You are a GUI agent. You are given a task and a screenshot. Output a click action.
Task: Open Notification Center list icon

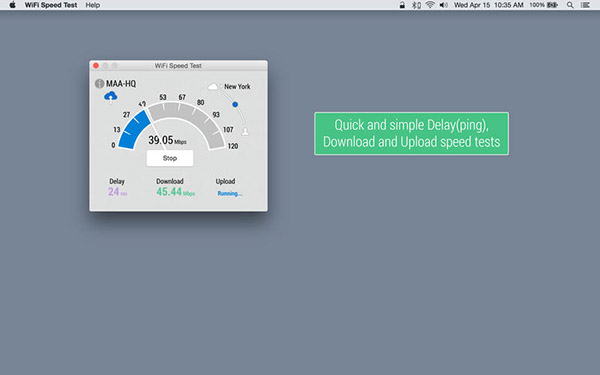tap(585, 5)
